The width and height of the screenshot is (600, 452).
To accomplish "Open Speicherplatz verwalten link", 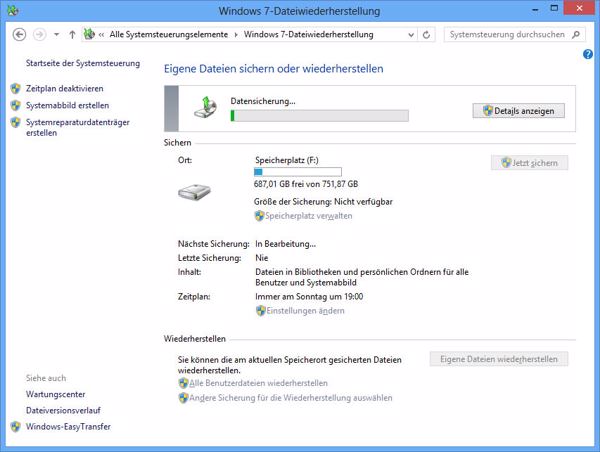I will click(x=309, y=216).
